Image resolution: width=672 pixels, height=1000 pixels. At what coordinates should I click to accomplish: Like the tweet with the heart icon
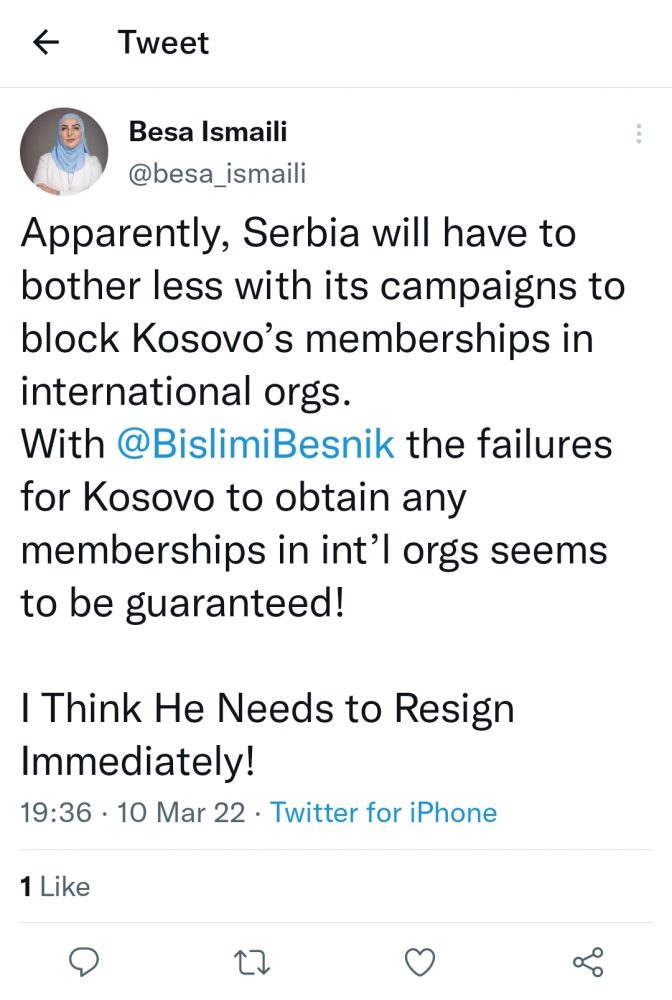click(422, 962)
